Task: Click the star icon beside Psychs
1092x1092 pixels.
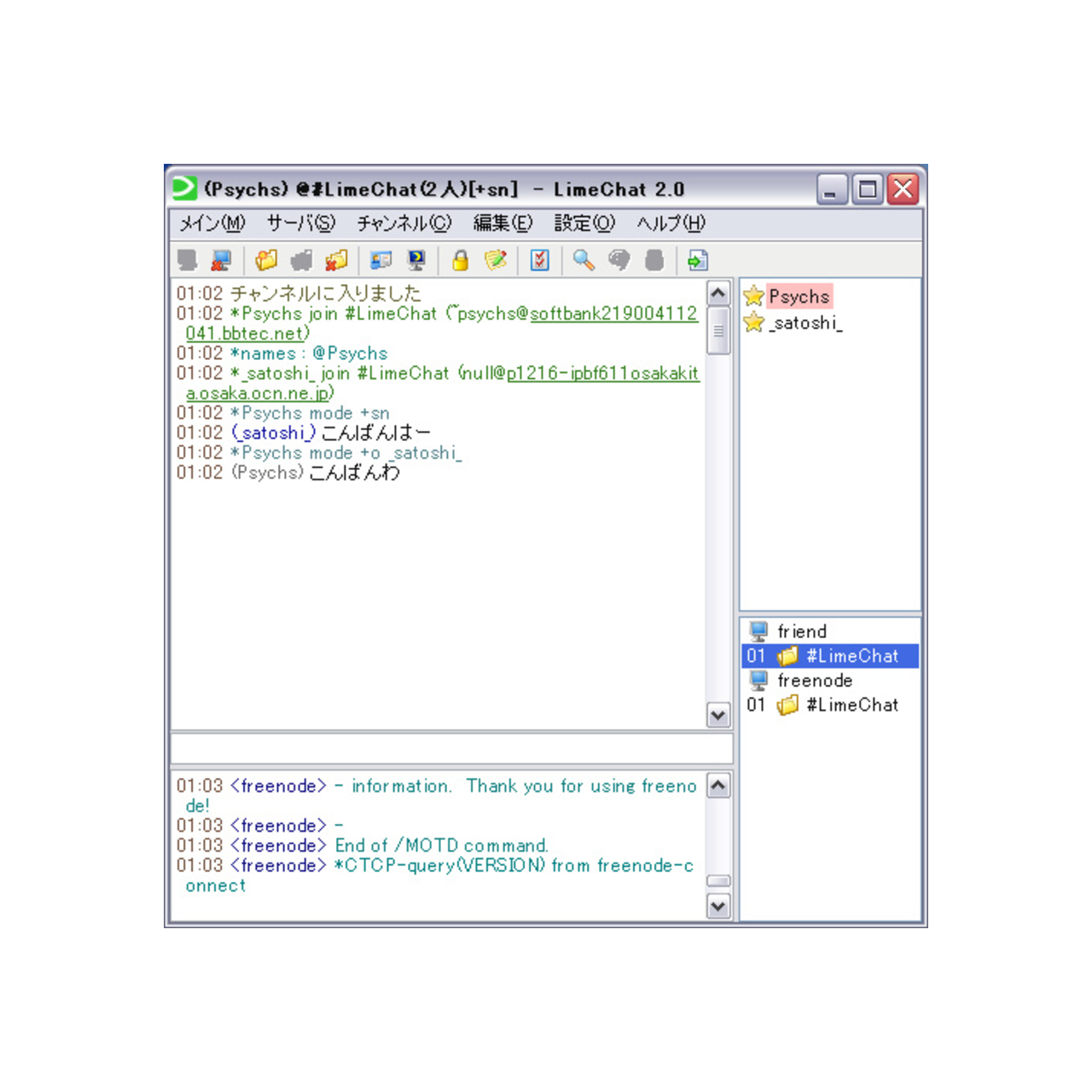Action: pos(753,296)
